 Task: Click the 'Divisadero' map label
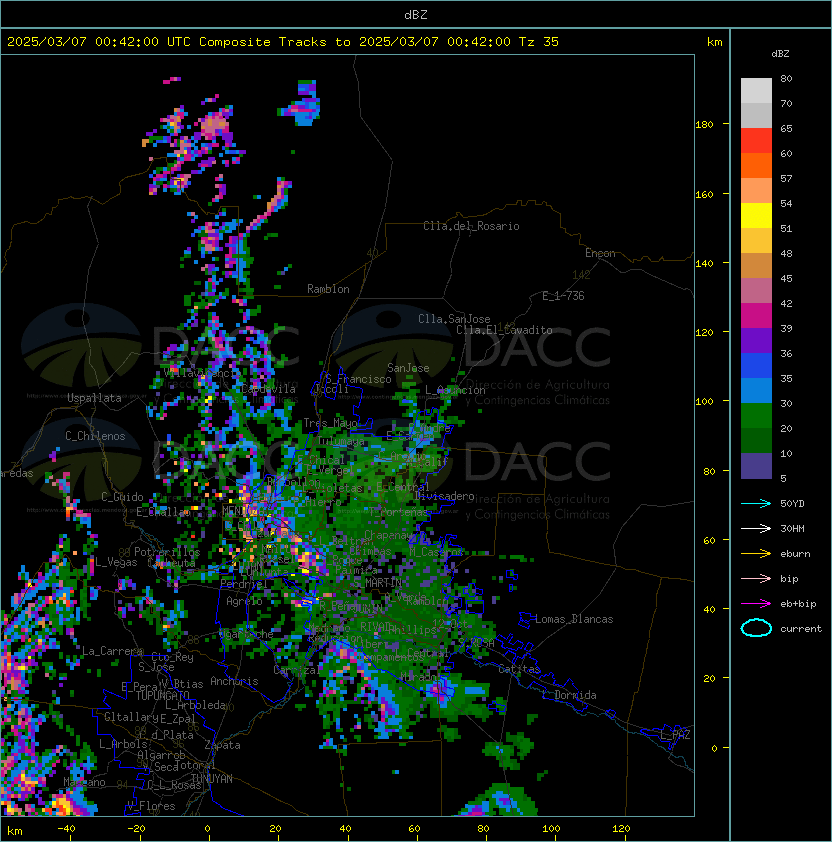(x=444, y=496)
